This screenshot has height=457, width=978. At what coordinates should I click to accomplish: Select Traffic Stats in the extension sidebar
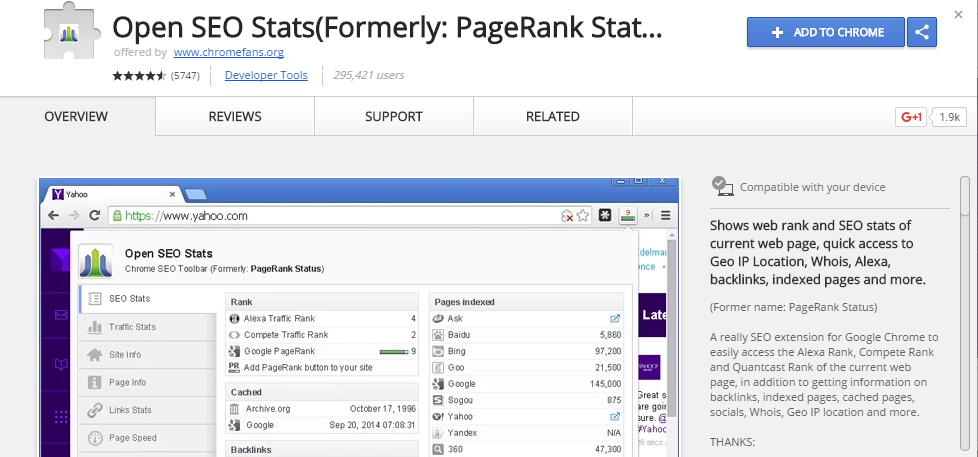tap(132, 327)
